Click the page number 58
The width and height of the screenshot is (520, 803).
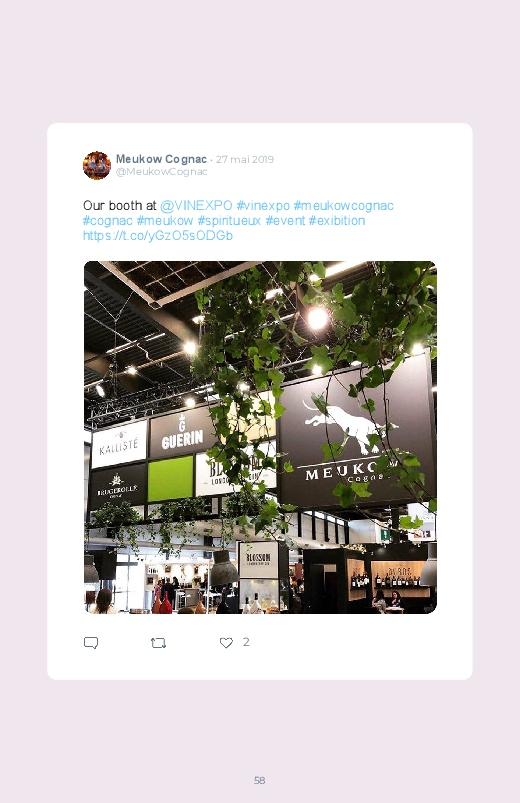[x=260, y=780]
